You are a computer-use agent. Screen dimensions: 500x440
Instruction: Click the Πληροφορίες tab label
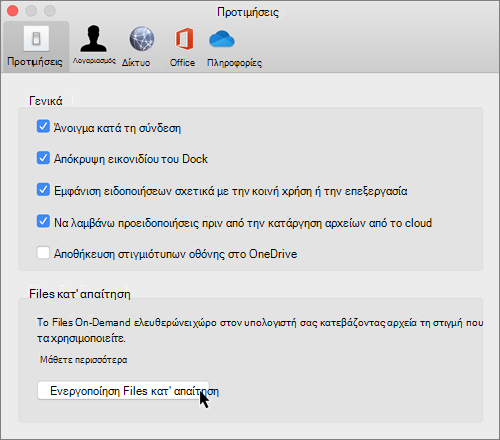tap(234, 63)
